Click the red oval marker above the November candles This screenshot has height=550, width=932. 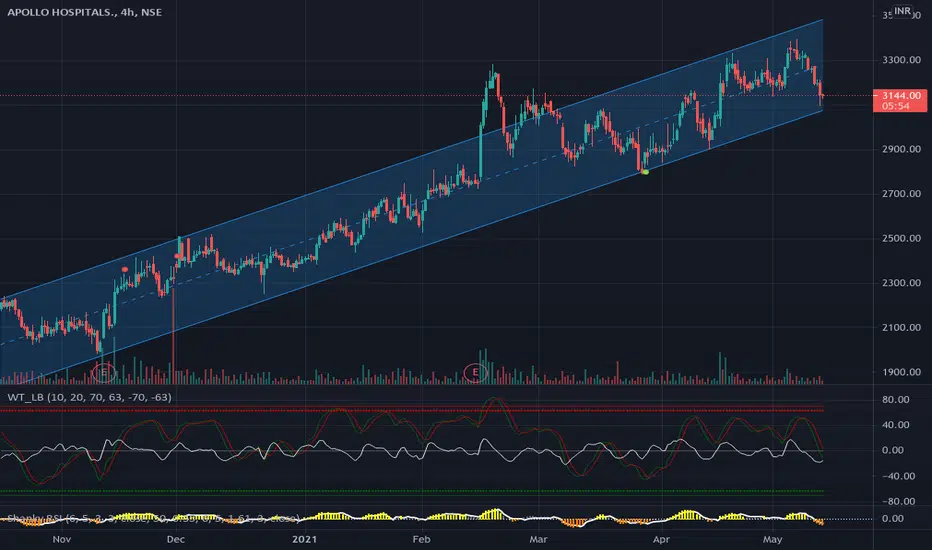click(125, 269)
